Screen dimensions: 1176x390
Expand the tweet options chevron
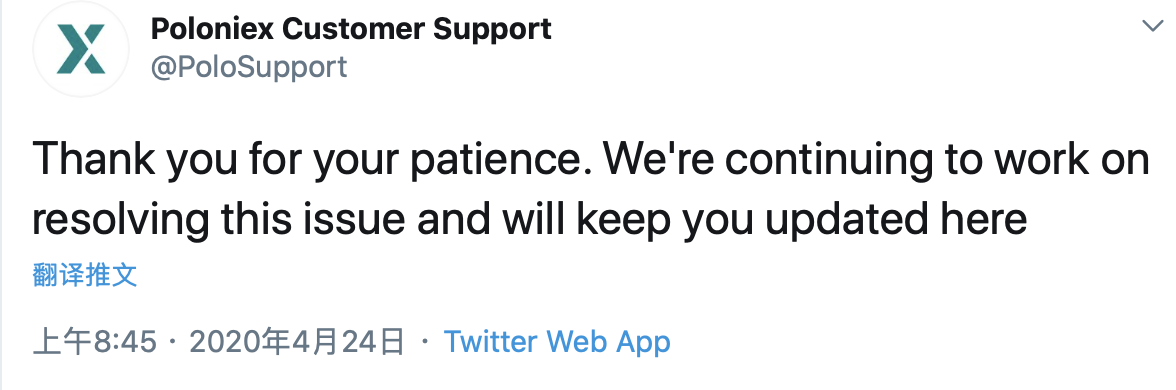point(1152,26)
